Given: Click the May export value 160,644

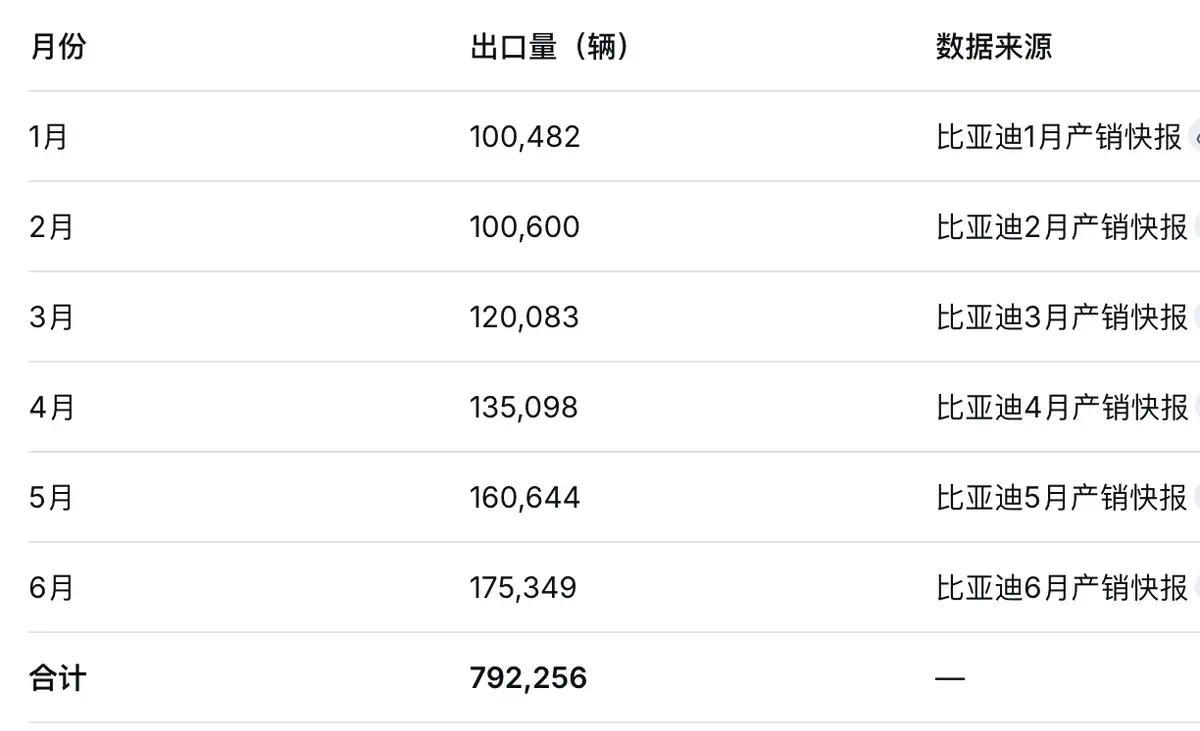Looking at the screenshot, I should (x=525, y=497).
